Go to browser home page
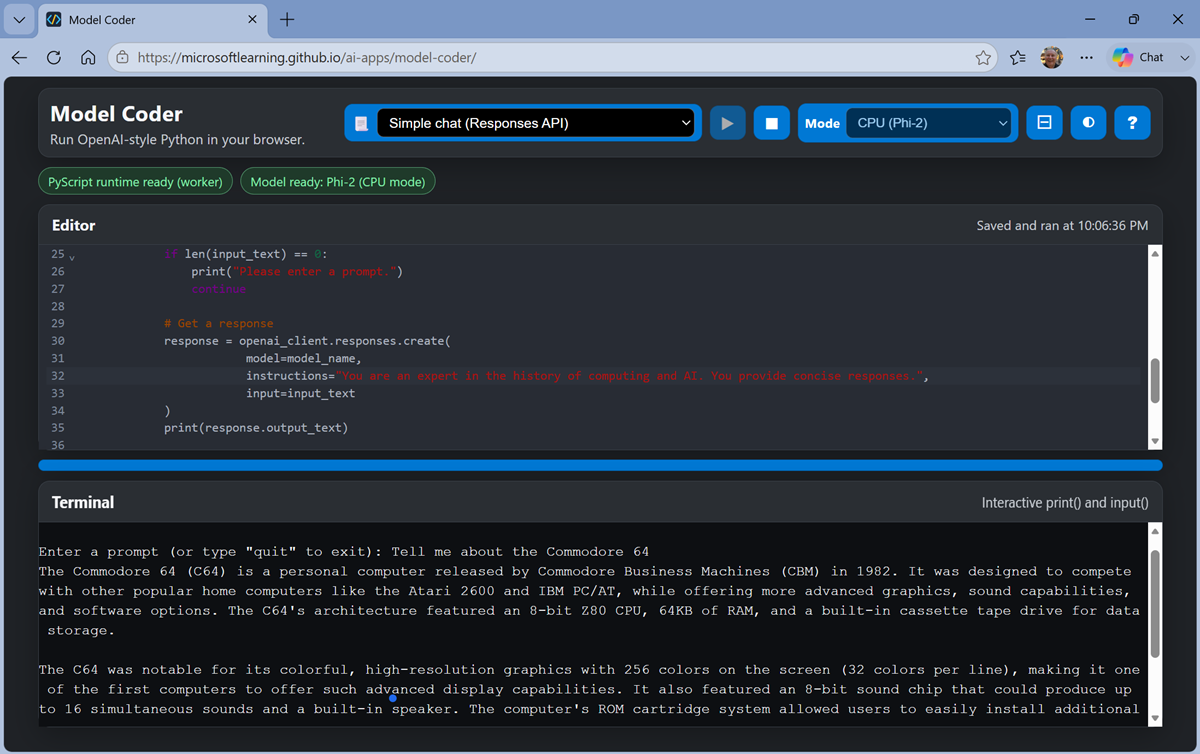Screen dimensions: 1200x754 [88, 57]
